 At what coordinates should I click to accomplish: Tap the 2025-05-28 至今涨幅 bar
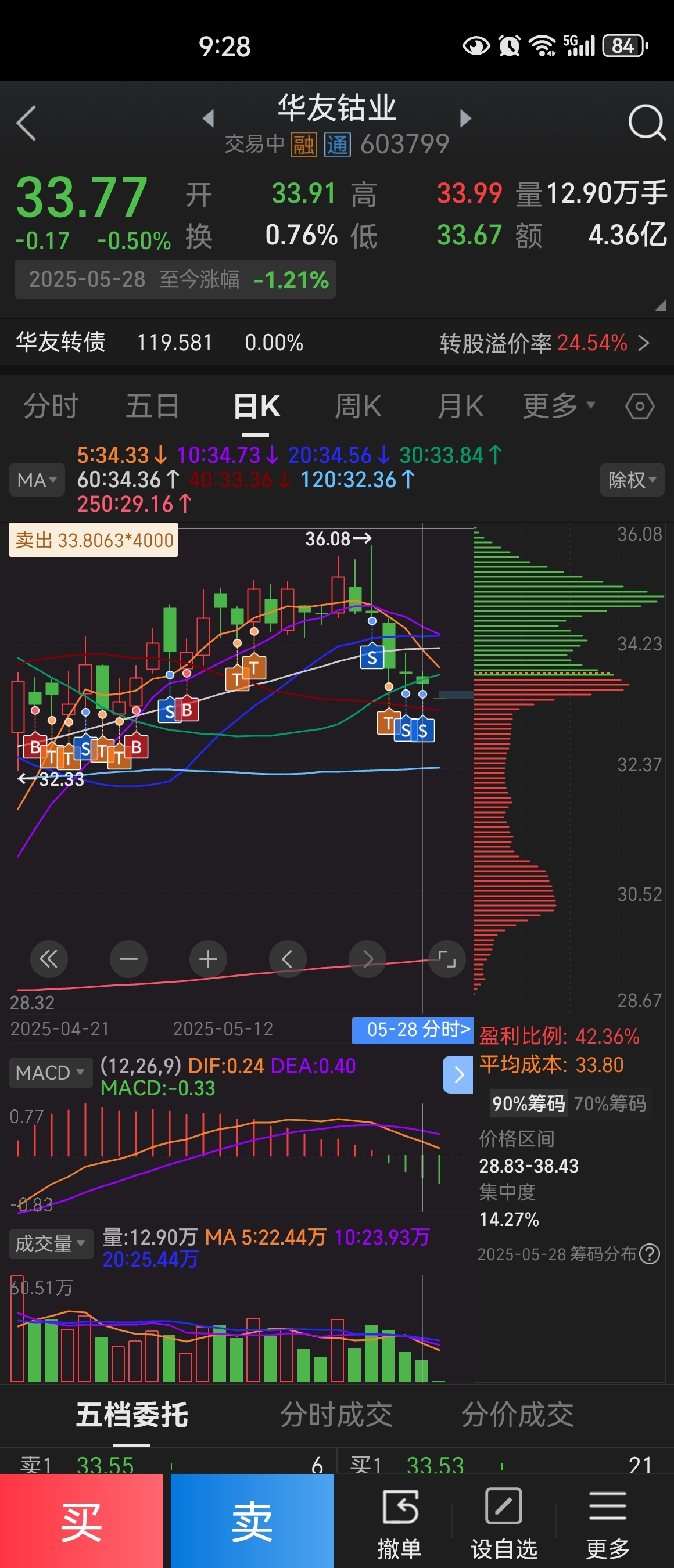pos(175,279)
